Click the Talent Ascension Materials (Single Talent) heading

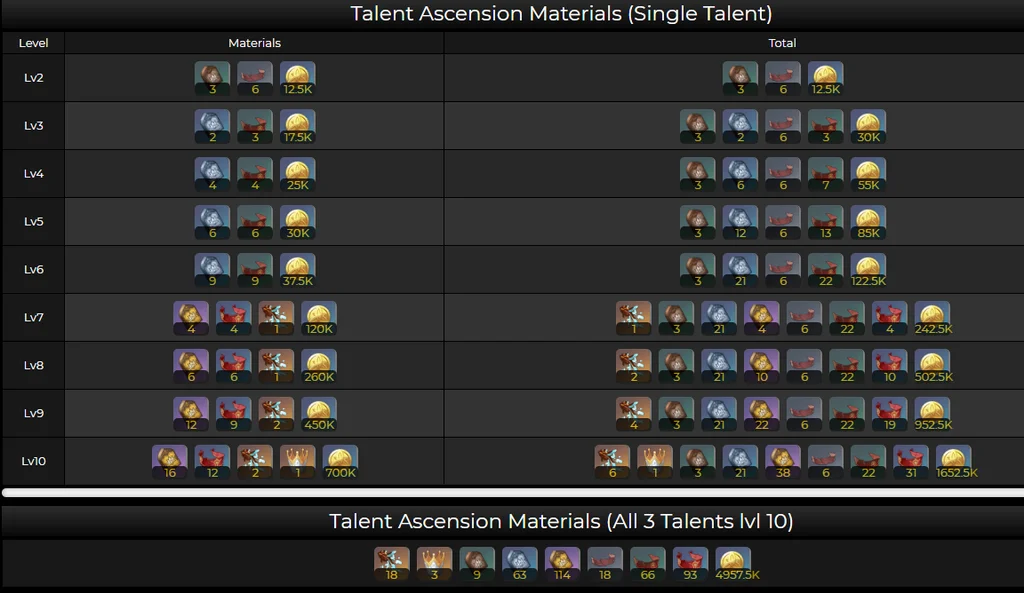pos(561,14)
